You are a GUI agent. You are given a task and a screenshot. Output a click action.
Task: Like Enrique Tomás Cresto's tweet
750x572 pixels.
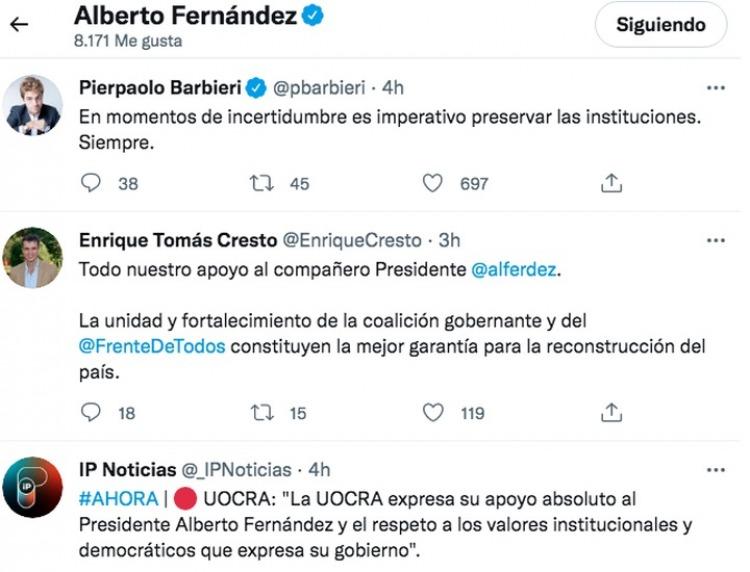(x=433, y=412)
